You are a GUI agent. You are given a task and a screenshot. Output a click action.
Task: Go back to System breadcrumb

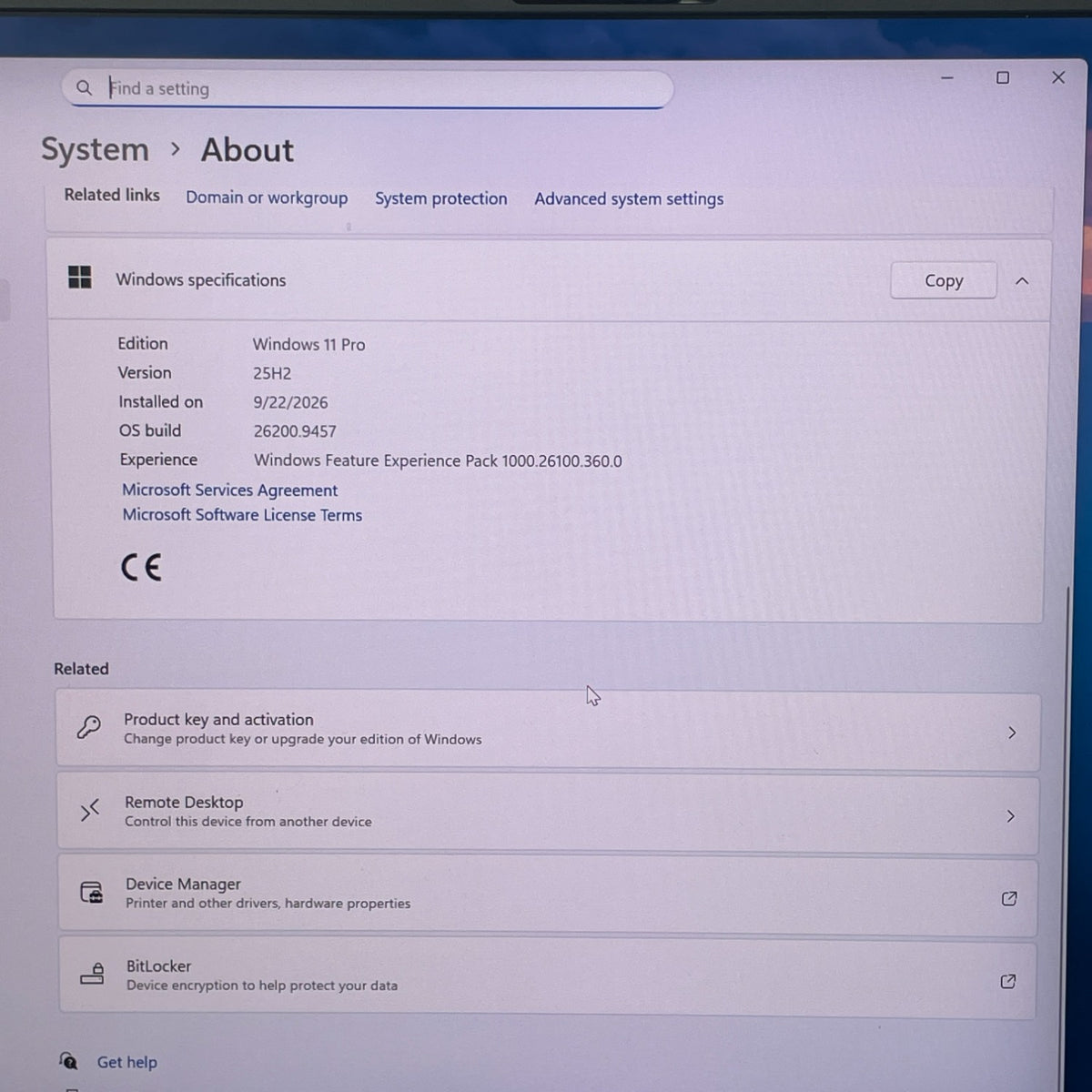point(95,149)
